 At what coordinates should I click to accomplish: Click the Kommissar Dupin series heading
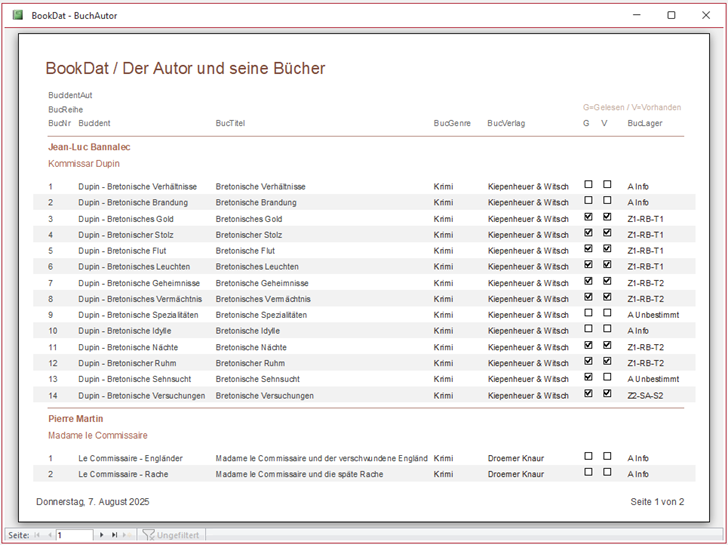84,163
